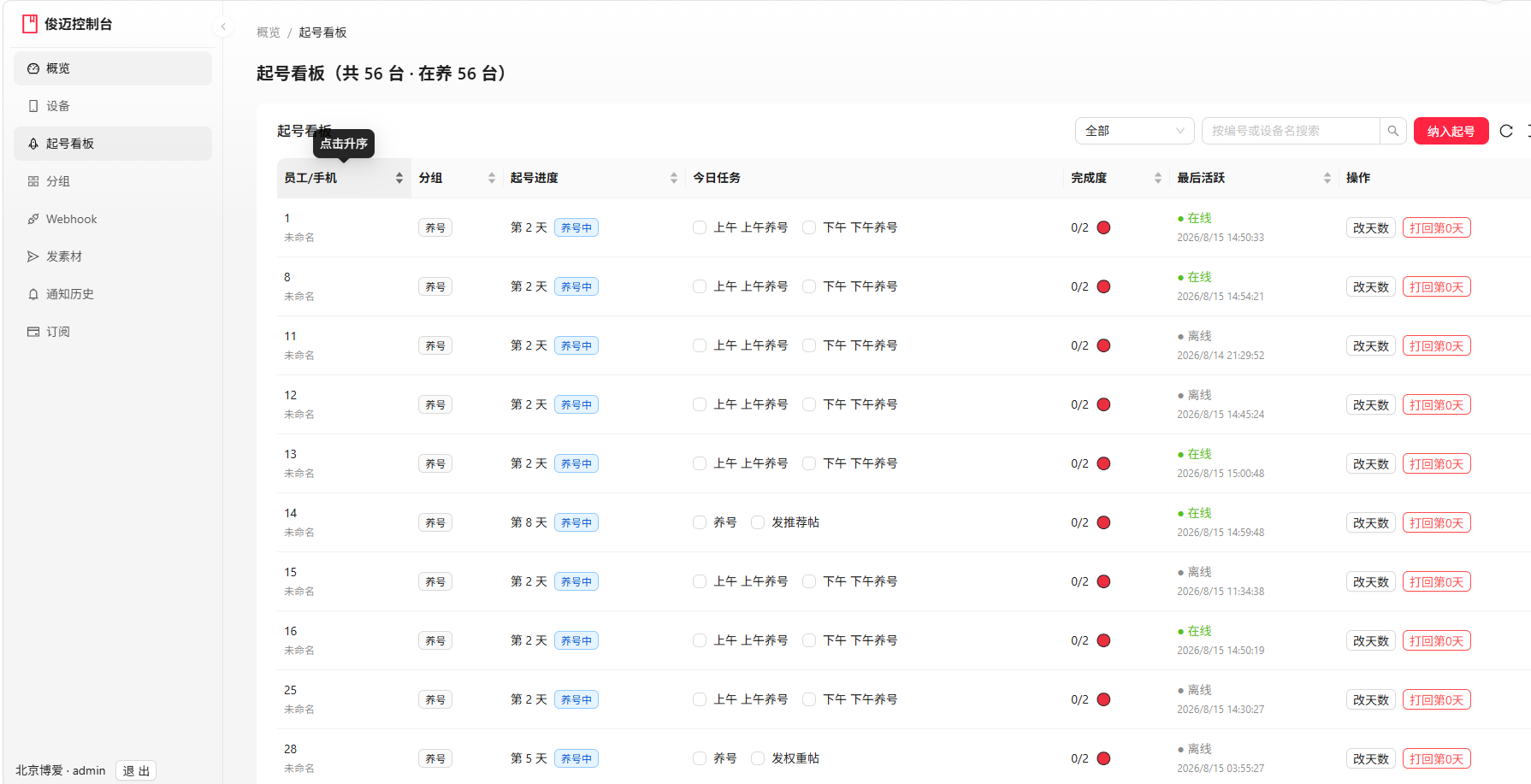This screenshot has width=1531, height=784.
Task: Click red status dot in row 1
Action: (x=1103, y=227)
